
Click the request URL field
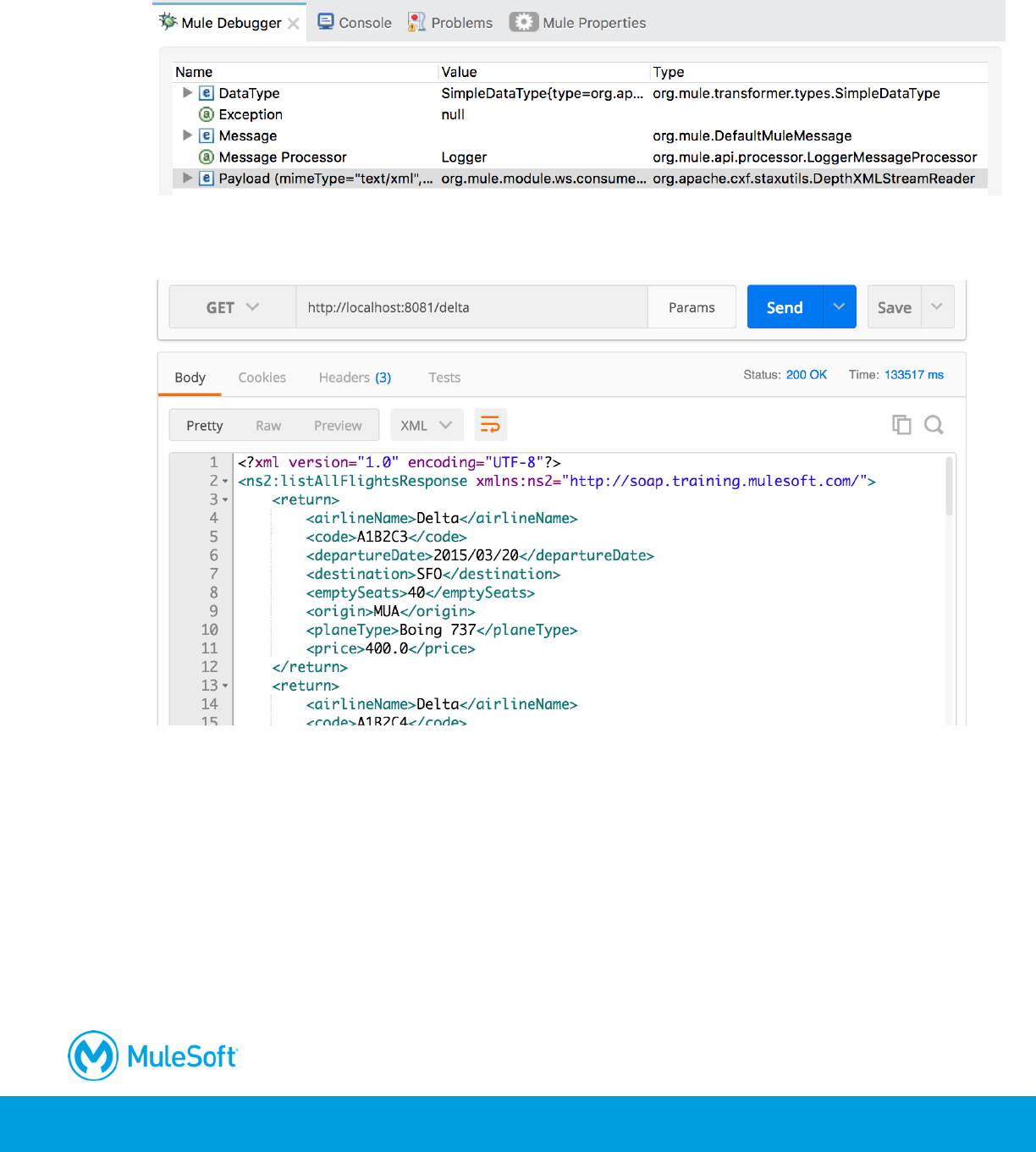471,307
